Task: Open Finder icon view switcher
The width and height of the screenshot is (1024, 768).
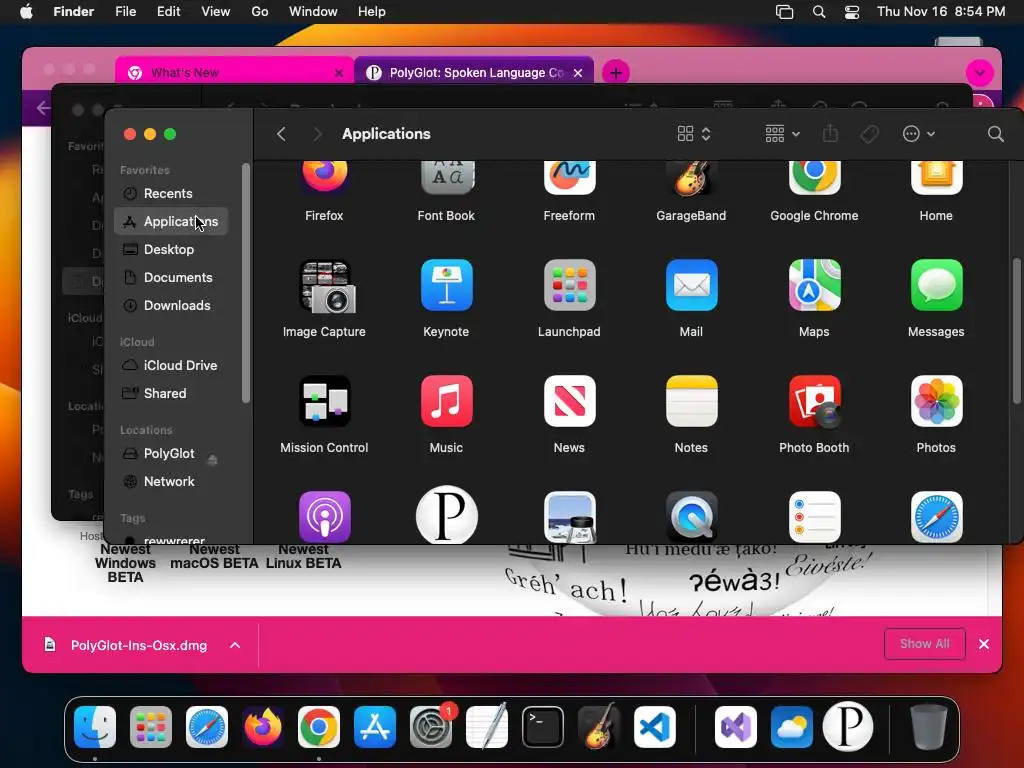Action: tap(694, 134)
